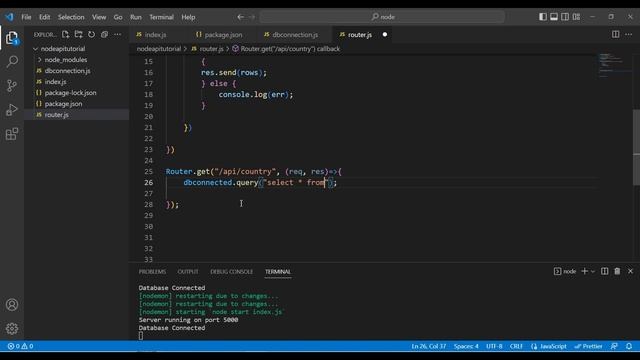Customize editor layout
Image resolution: width=640 pixels, height=360 pixels.
(x=576, y=17)
